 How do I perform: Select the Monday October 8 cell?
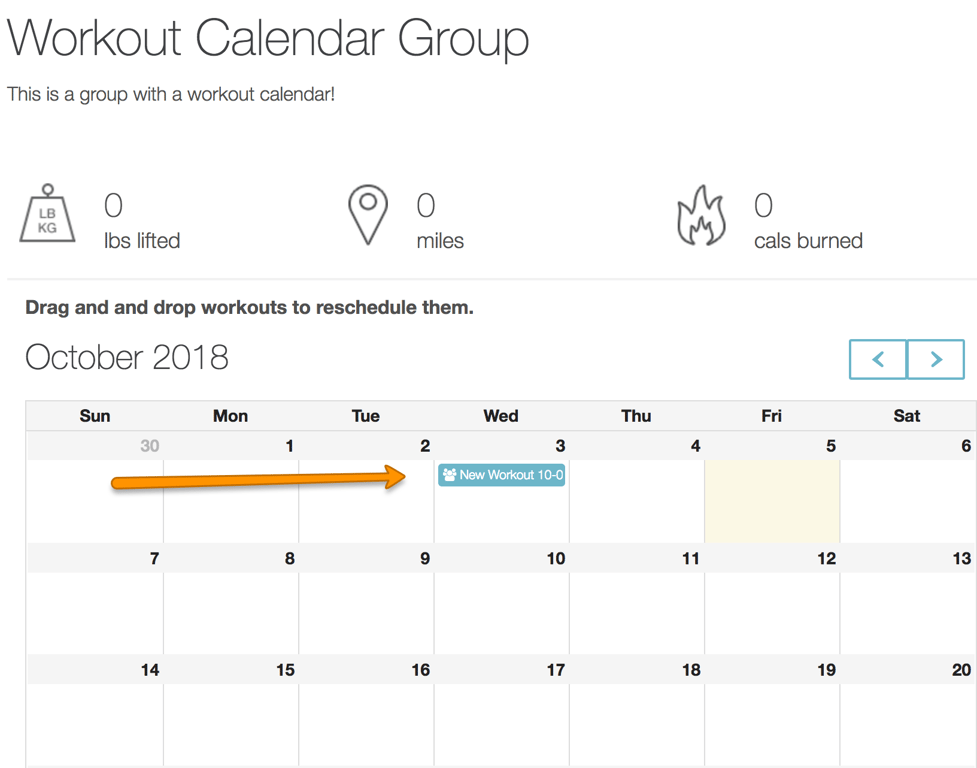click(x=230, y=612)
